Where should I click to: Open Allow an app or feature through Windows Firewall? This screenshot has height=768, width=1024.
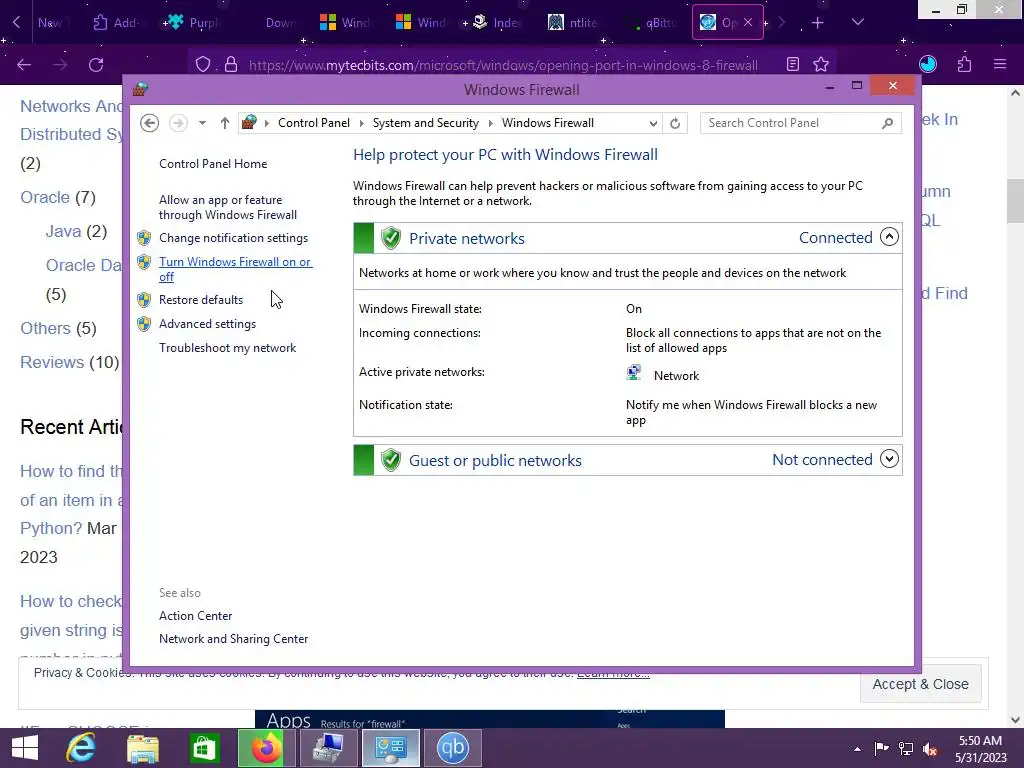(228, 207)
